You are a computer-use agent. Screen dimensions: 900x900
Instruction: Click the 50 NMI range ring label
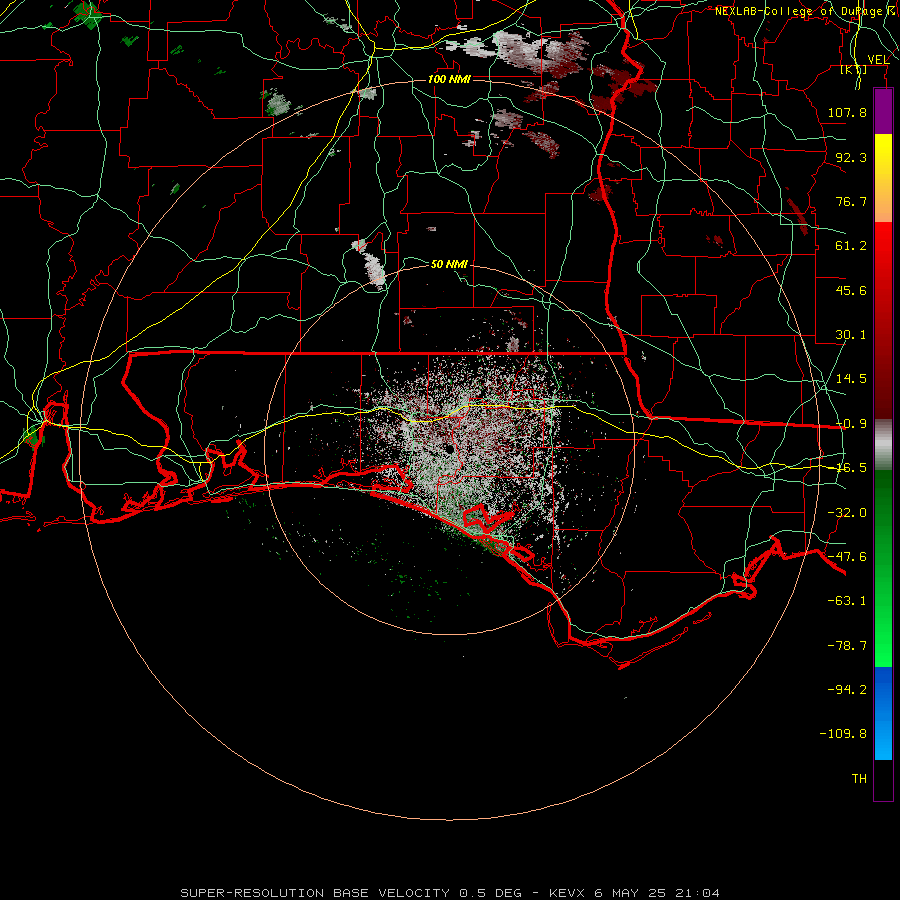449,264
